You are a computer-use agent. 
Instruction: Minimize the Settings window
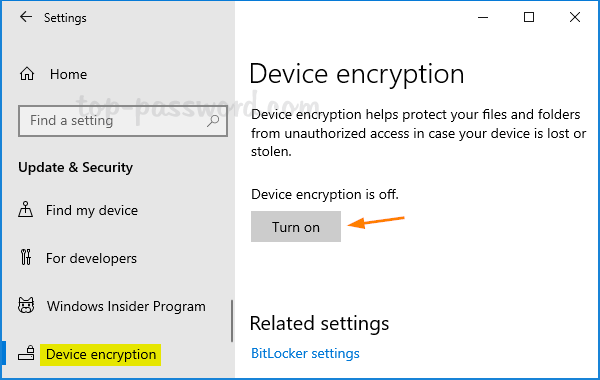click(x=483, y=17)
